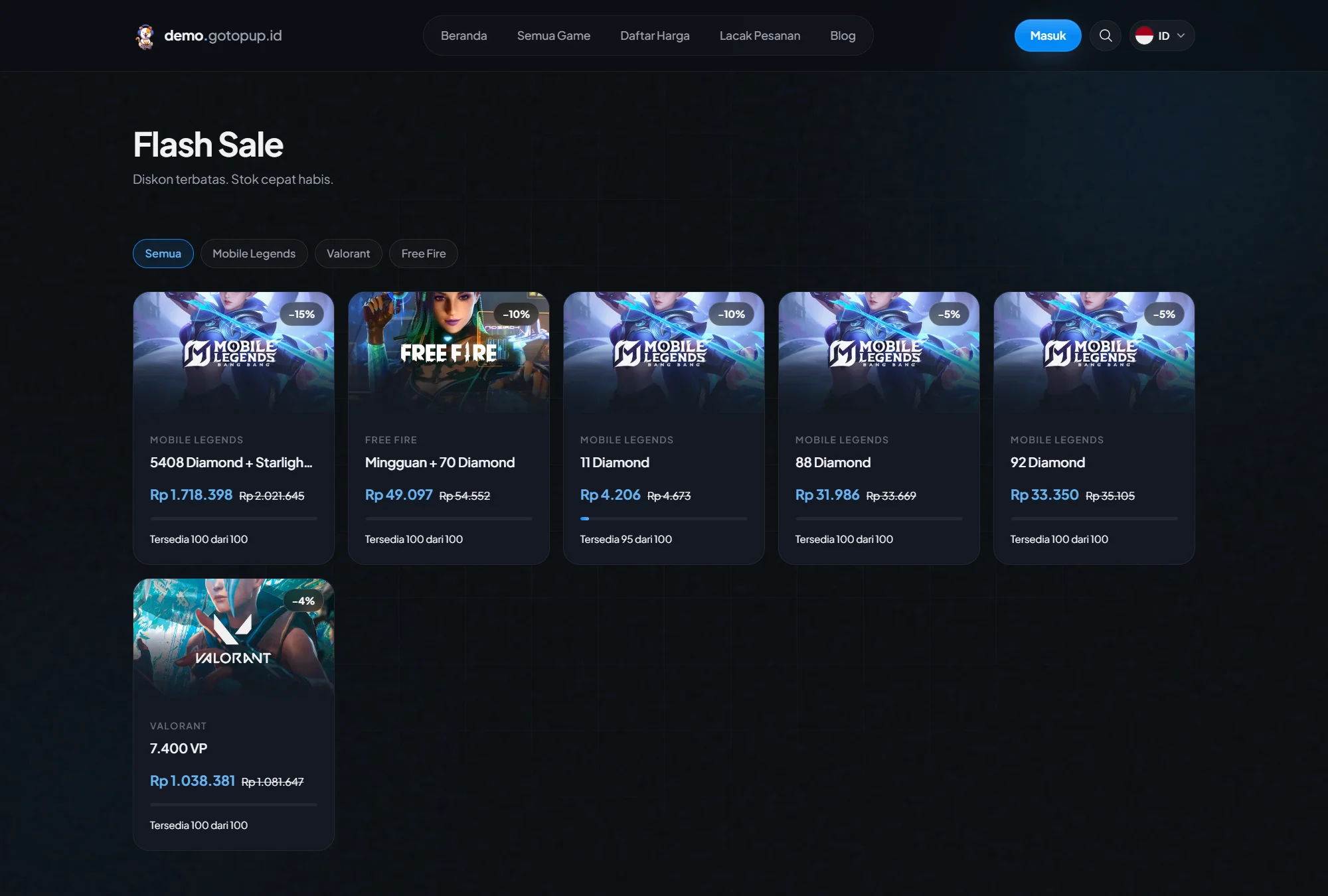Click struck-through price Rp 4.673
Screen dimensions: 1328x896
point(669,496)
